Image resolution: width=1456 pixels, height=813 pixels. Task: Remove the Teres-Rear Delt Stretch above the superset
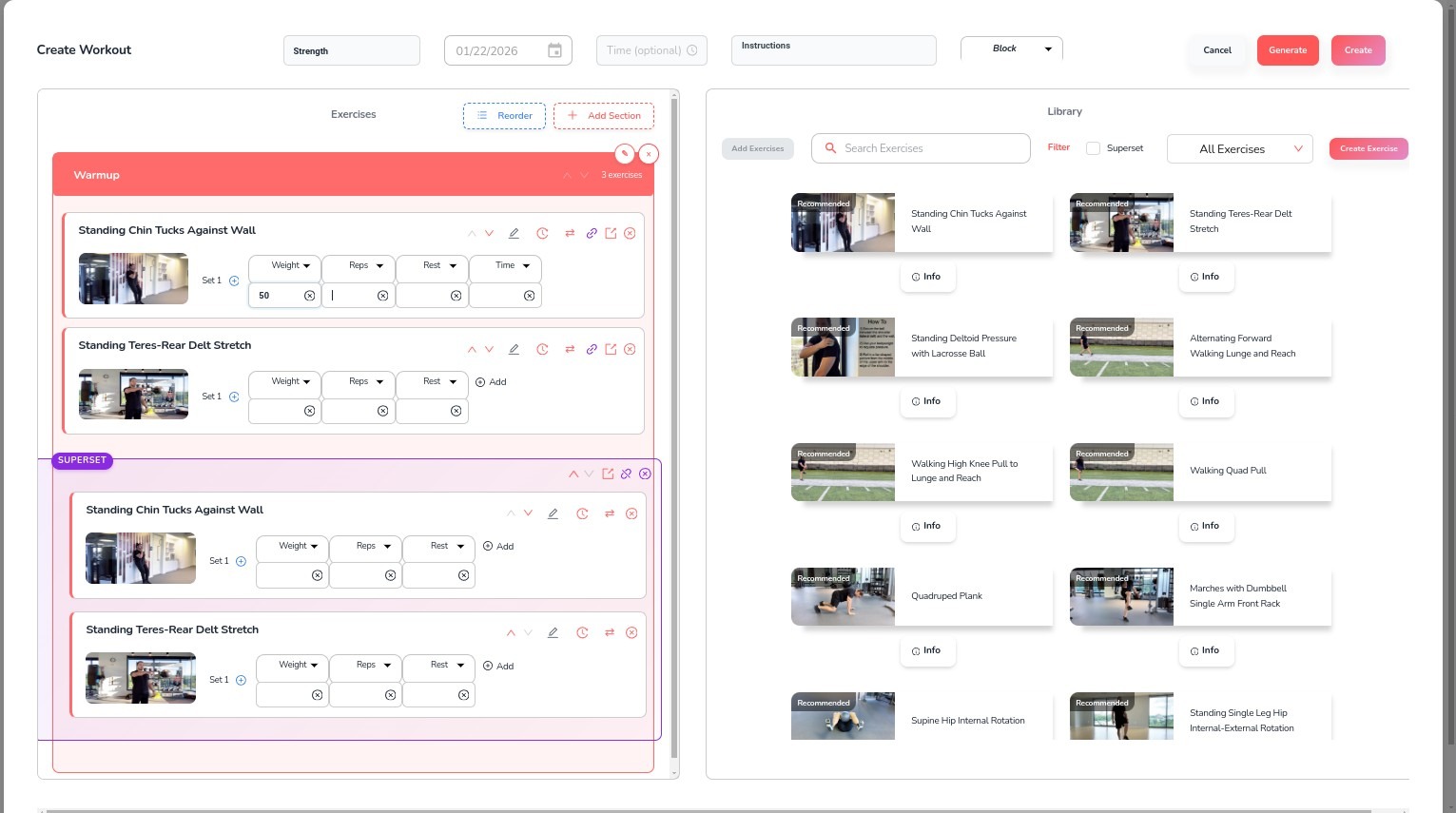tap(630, 349)
